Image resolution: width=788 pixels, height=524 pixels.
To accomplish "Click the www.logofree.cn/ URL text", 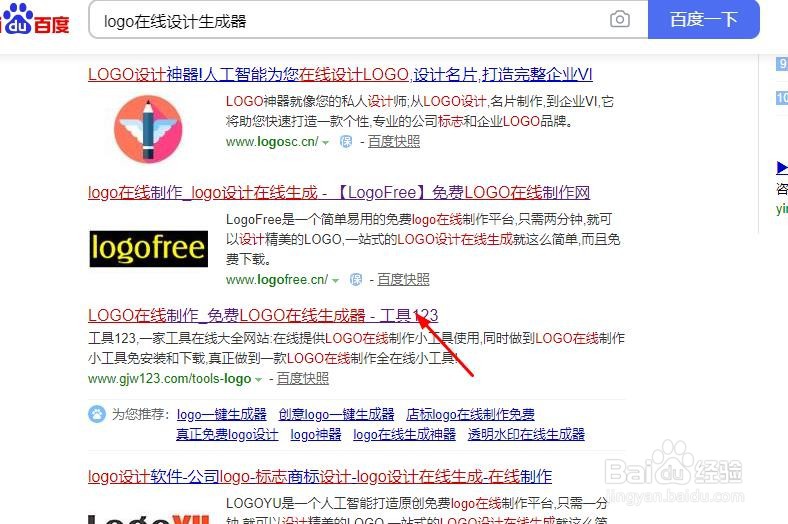I will point(277,279).
